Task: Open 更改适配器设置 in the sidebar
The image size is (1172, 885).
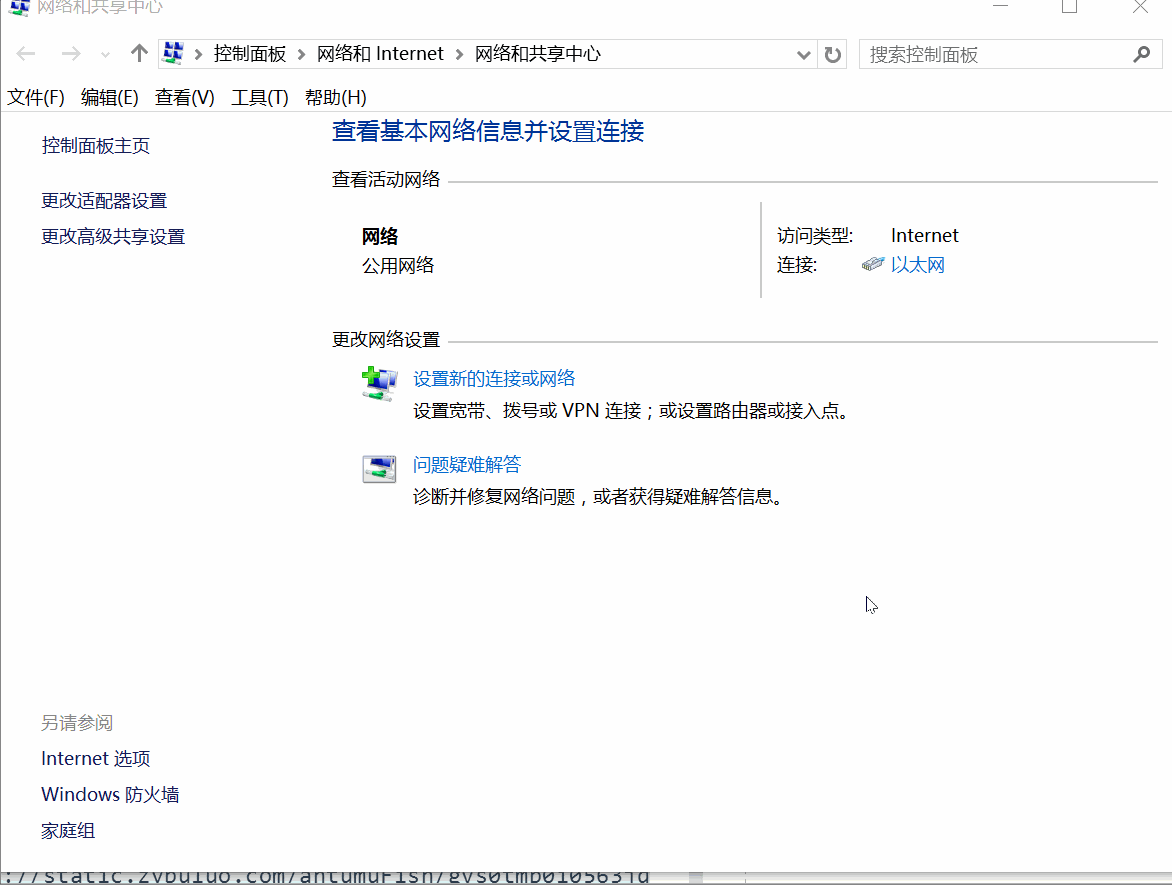Action: point(103,200)
